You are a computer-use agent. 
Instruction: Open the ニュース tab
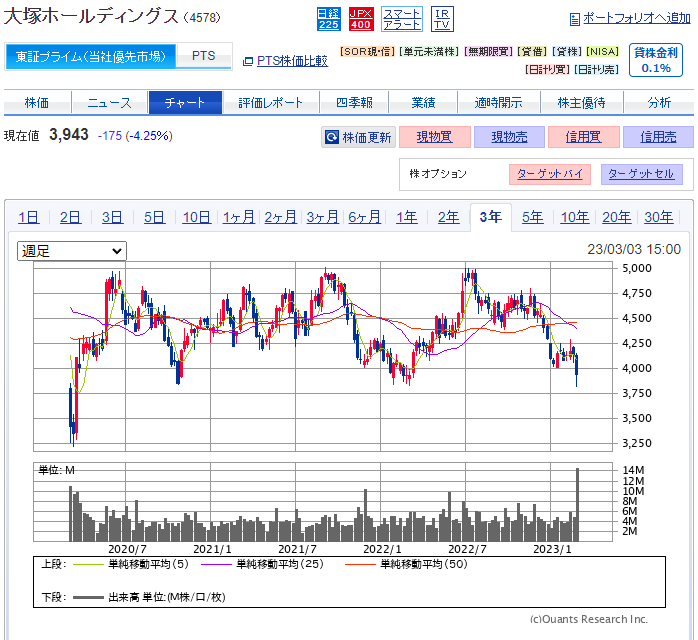110,103
